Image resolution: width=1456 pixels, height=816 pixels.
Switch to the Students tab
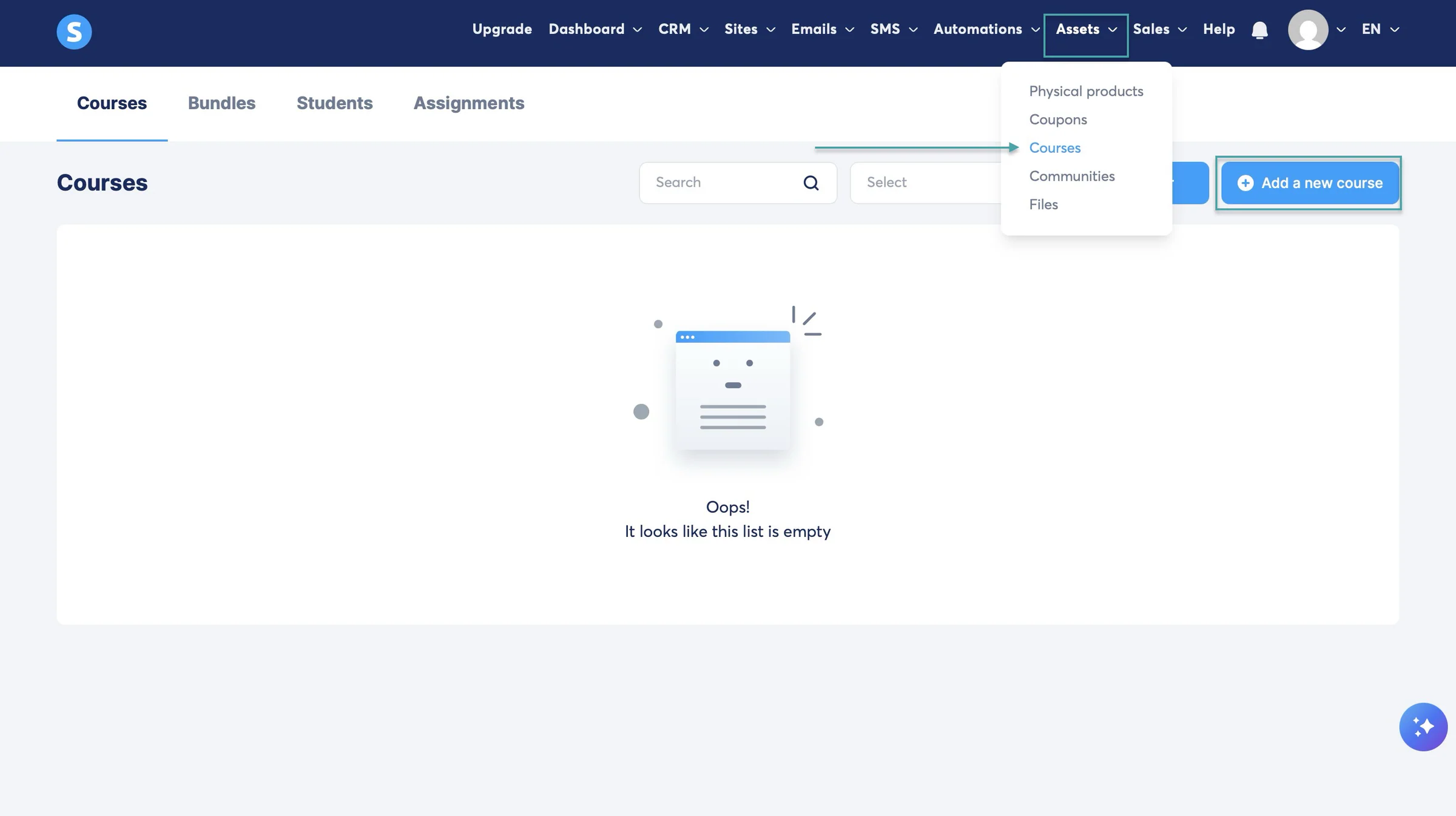(334, 103)
